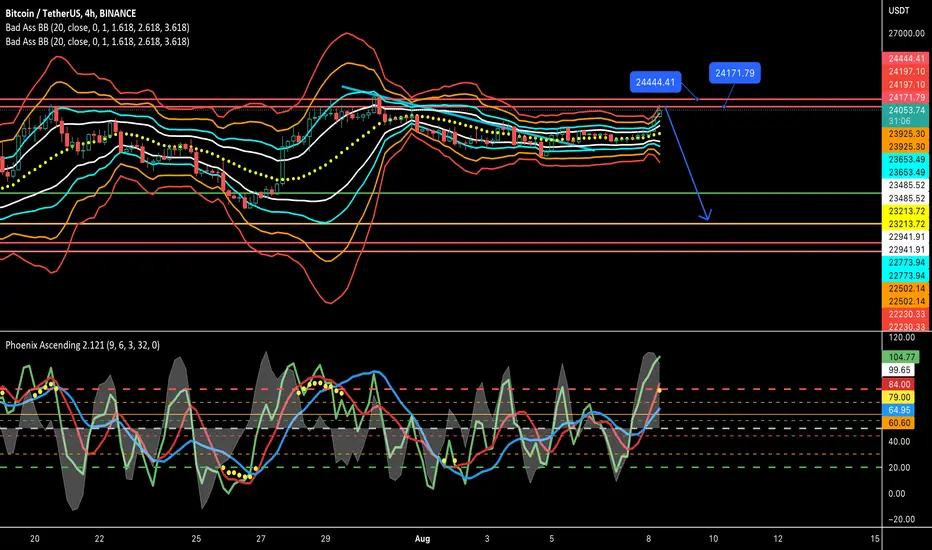Click date 10 on the time axis
The height and width of the screenshot is (550, 932).
click(x=713, y=539)
